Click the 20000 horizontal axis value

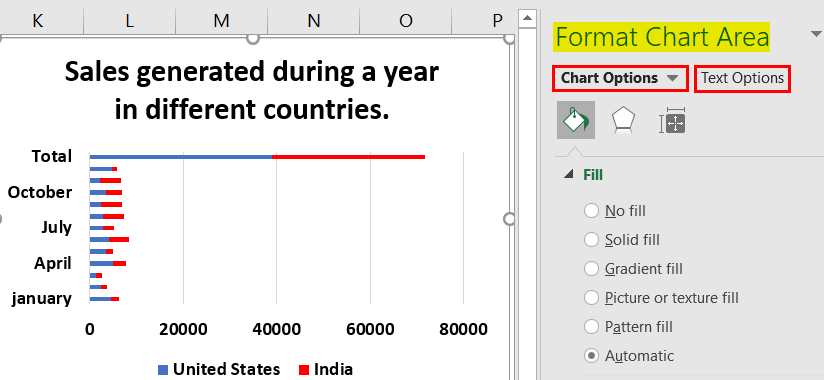pyautogui.click(x=183, y=330)
